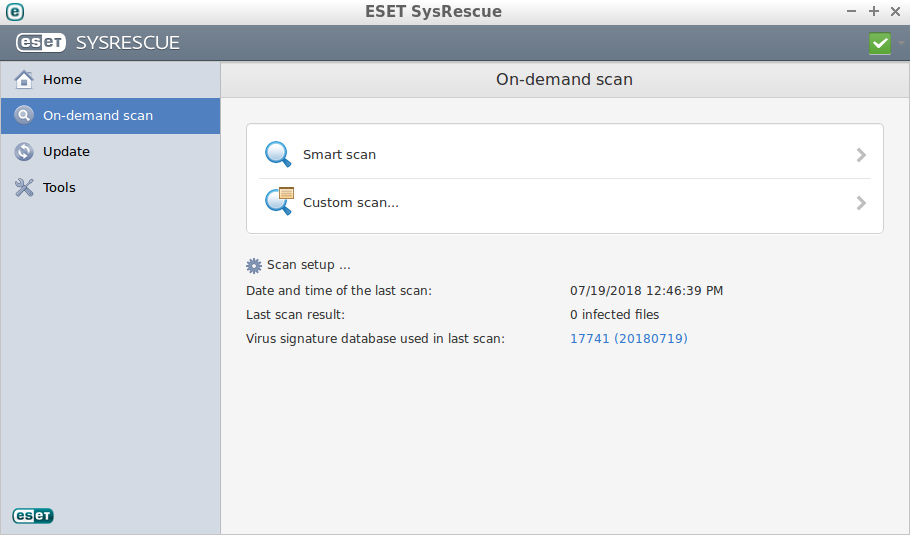Click the ESET app icon in title bar
The height and width of the screenshot is (535, 910).
[15, 12]
